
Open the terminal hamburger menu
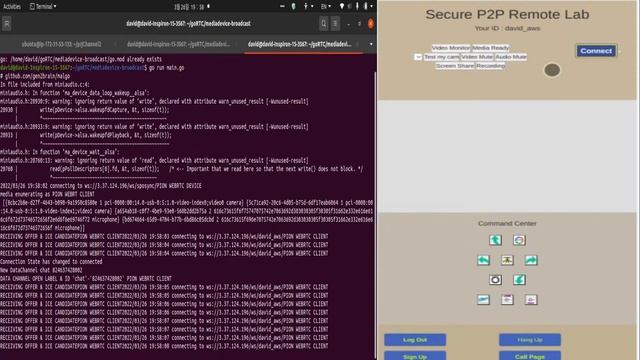(335, 24)
